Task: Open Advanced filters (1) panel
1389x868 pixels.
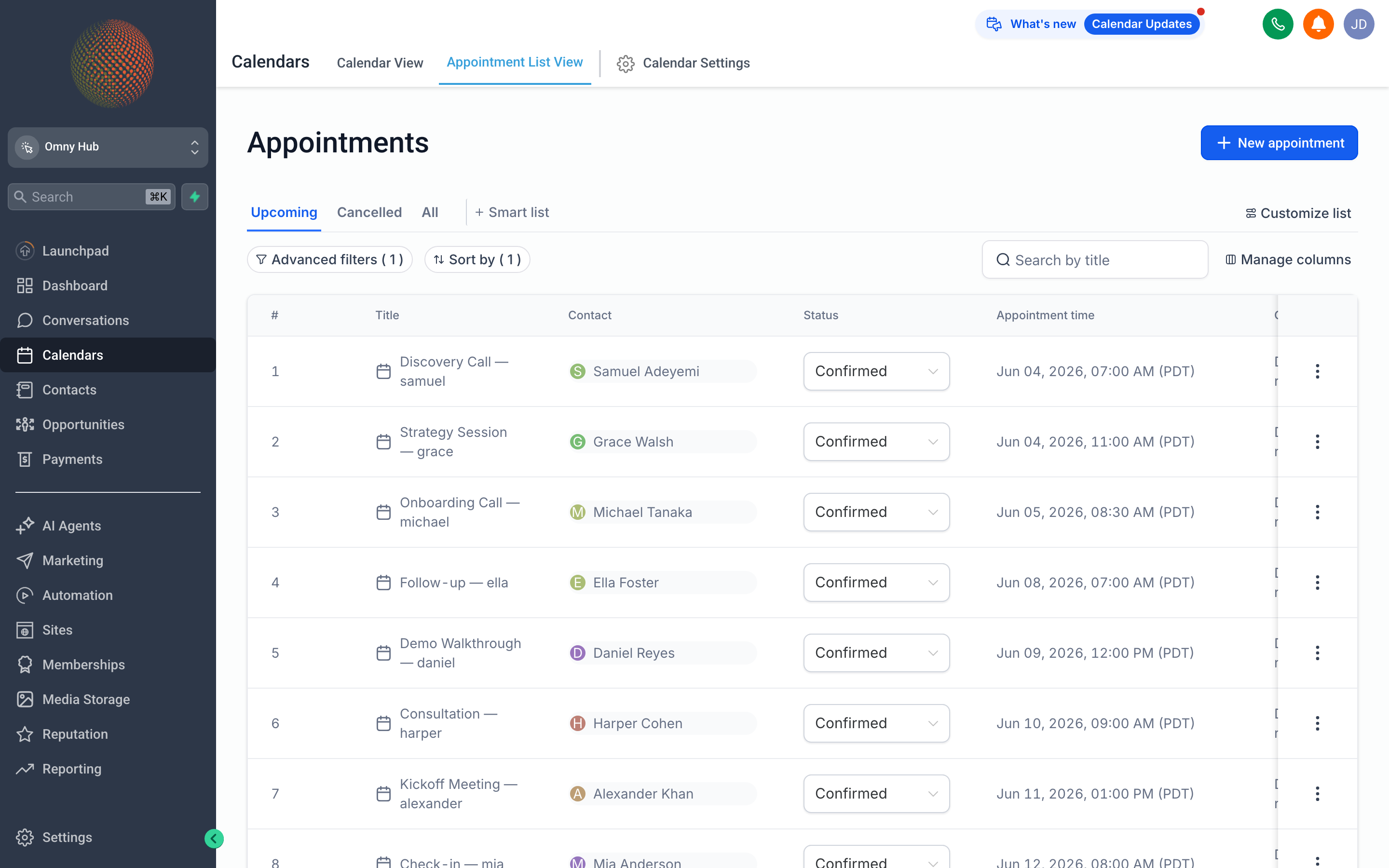Action: pos(329,259)
